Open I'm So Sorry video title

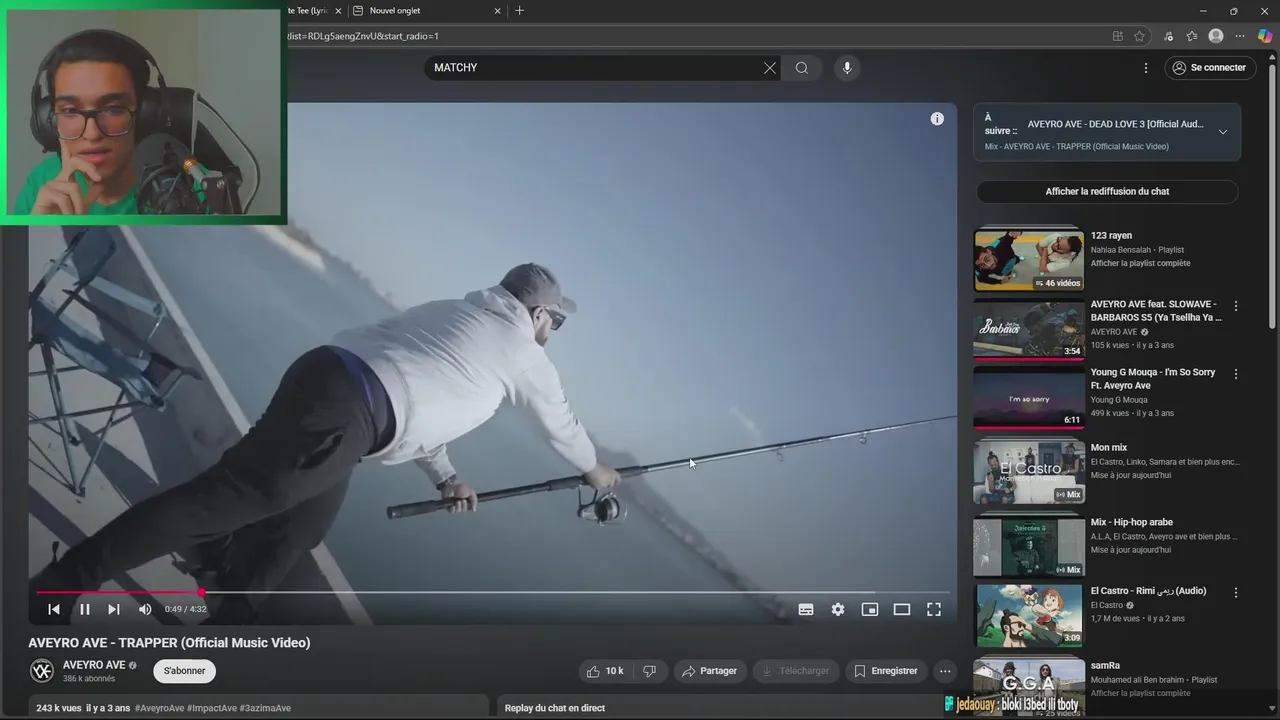(x=1153, y=379)
